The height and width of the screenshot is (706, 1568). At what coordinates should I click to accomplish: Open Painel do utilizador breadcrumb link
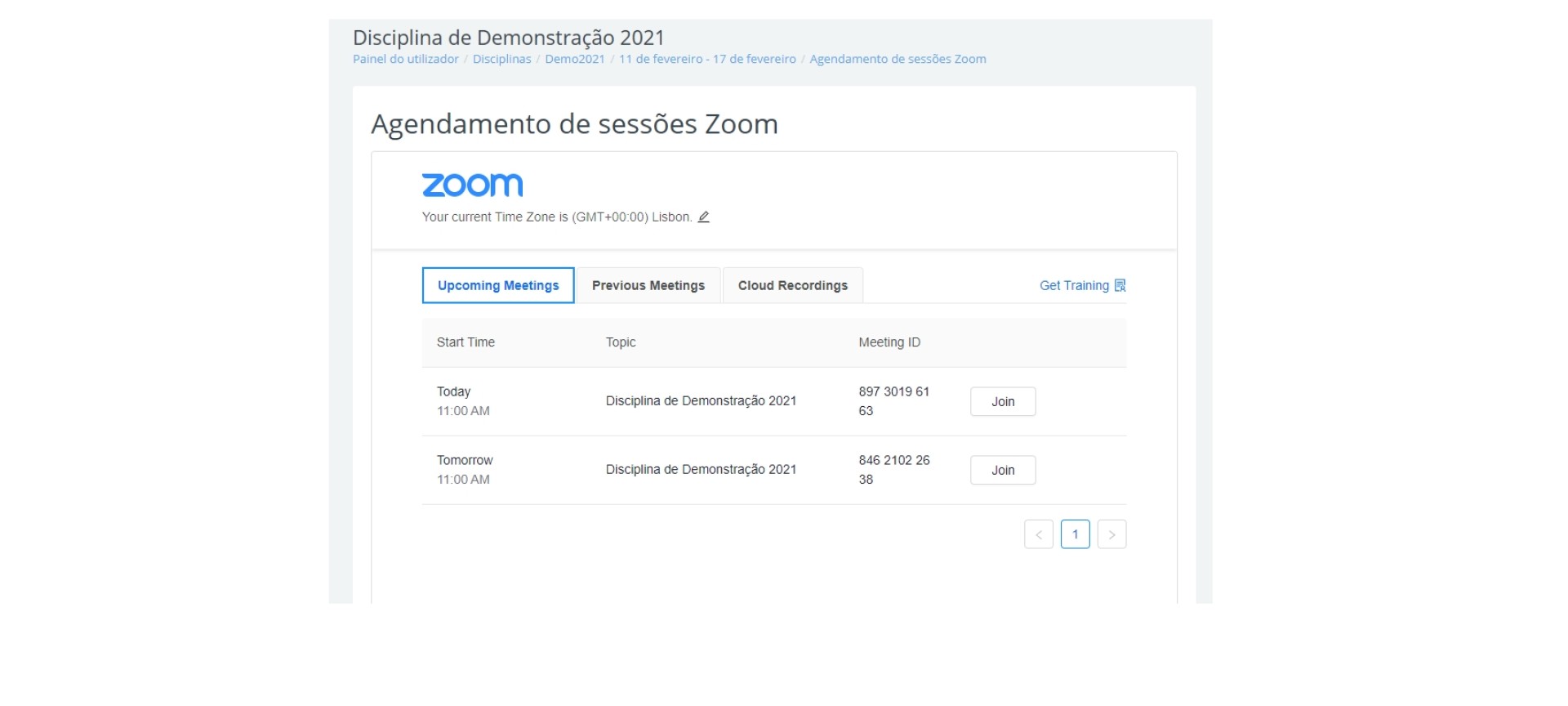[x=406, y=59]
